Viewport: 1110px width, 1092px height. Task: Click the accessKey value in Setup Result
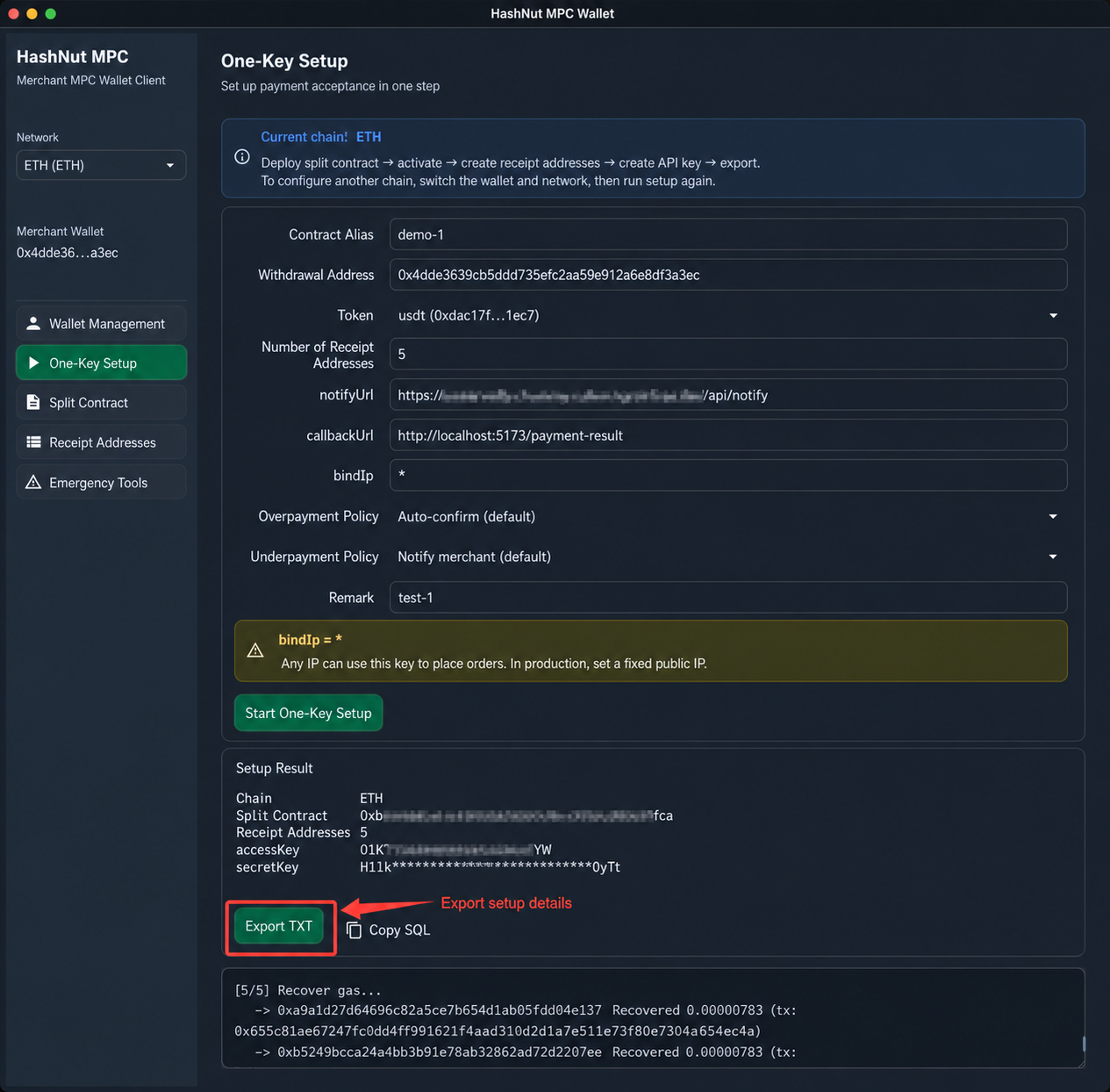455,850
